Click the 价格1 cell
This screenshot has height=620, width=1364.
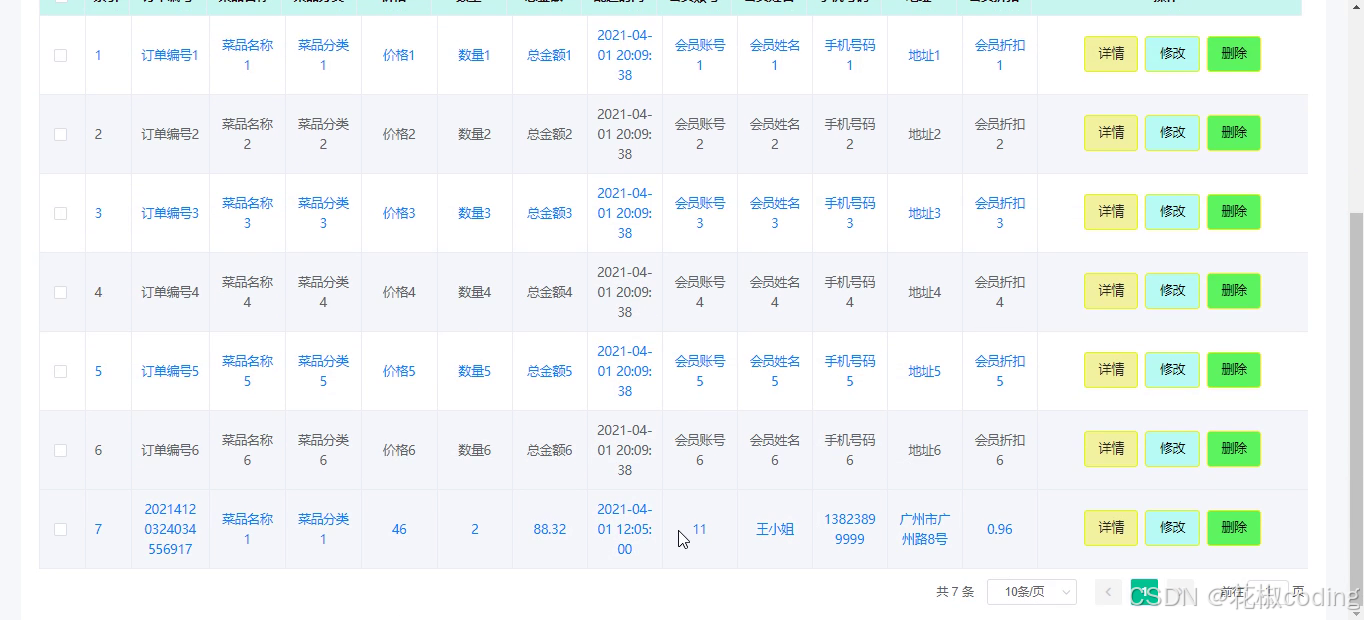coord(399,55)
